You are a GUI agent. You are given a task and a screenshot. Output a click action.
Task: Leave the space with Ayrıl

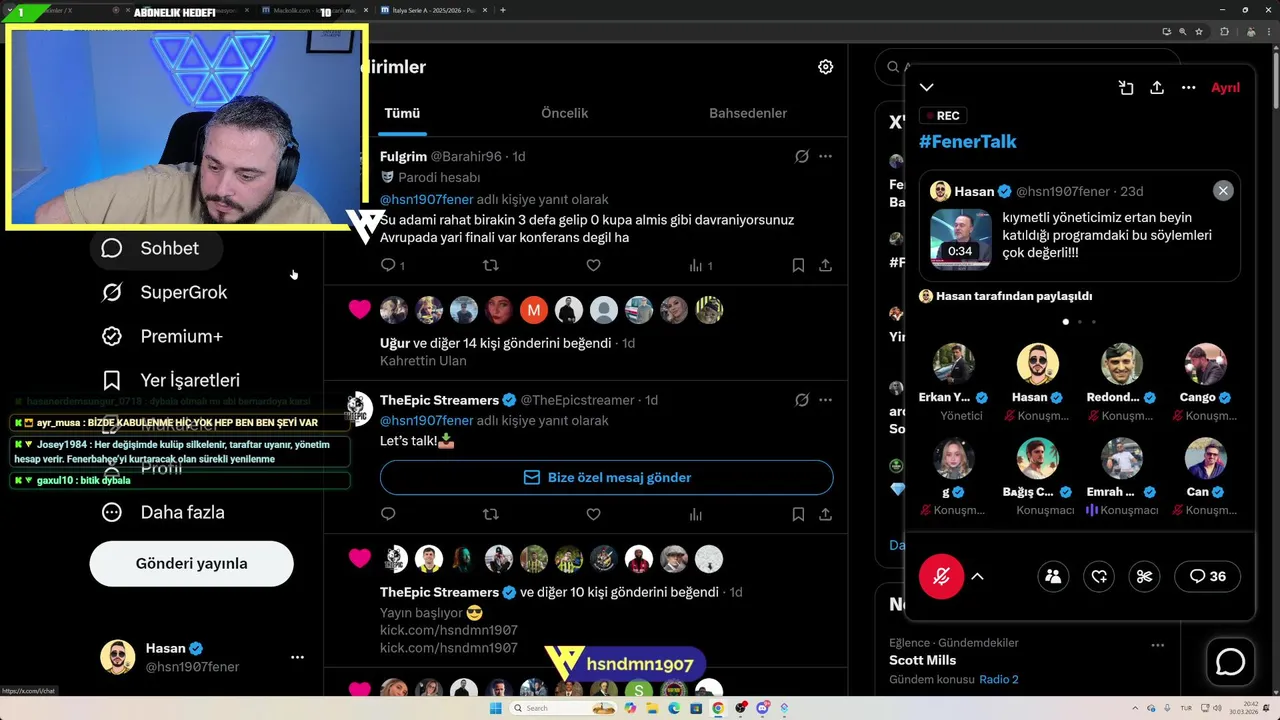pyautogui.click(x=1225, y=88)
